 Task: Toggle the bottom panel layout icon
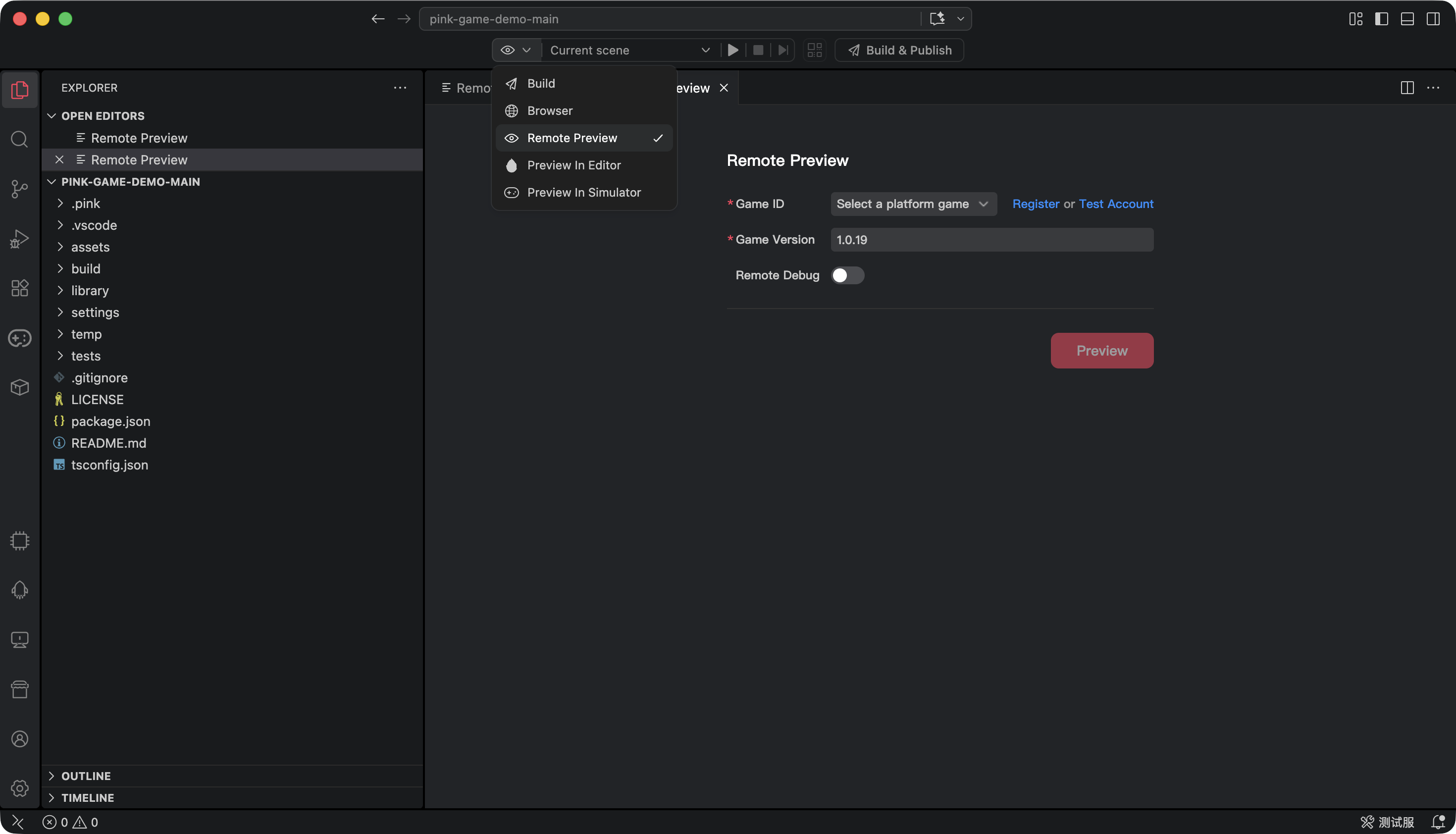tap(1407, 19)
